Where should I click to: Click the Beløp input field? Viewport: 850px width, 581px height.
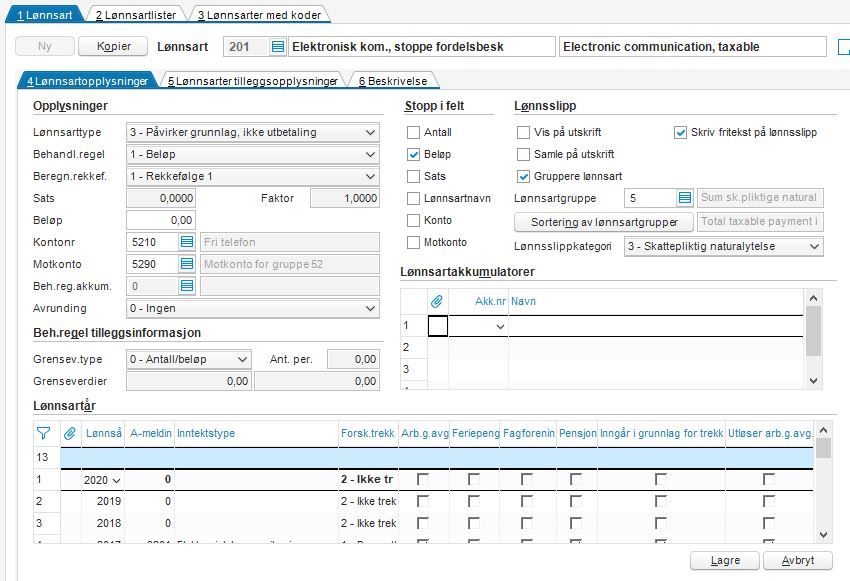tap(161, 220)
